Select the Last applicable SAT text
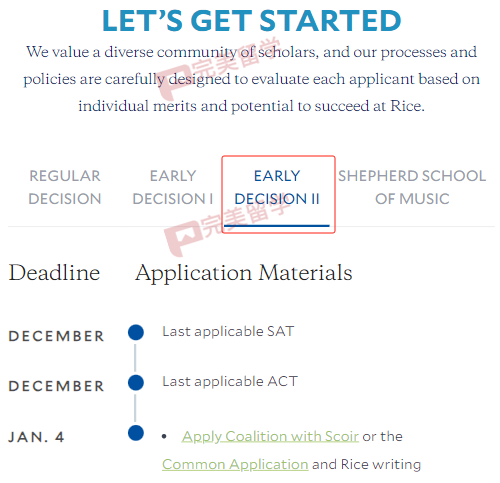Screen dimensions: 500x483 pos(228,331)
